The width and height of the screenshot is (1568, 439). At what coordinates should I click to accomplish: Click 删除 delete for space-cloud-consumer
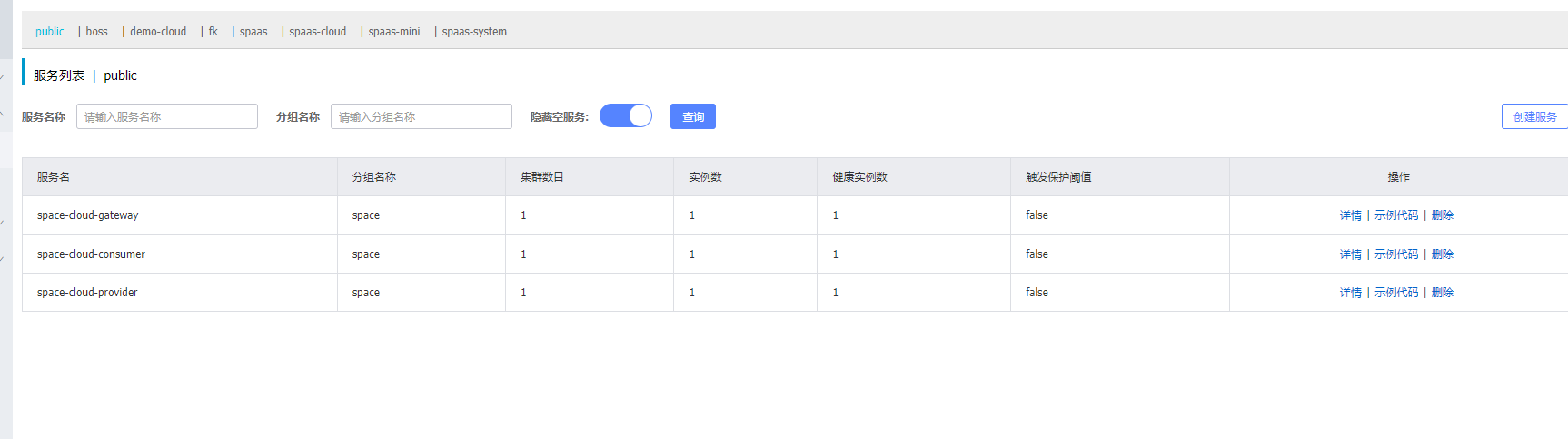(1443, 254)
